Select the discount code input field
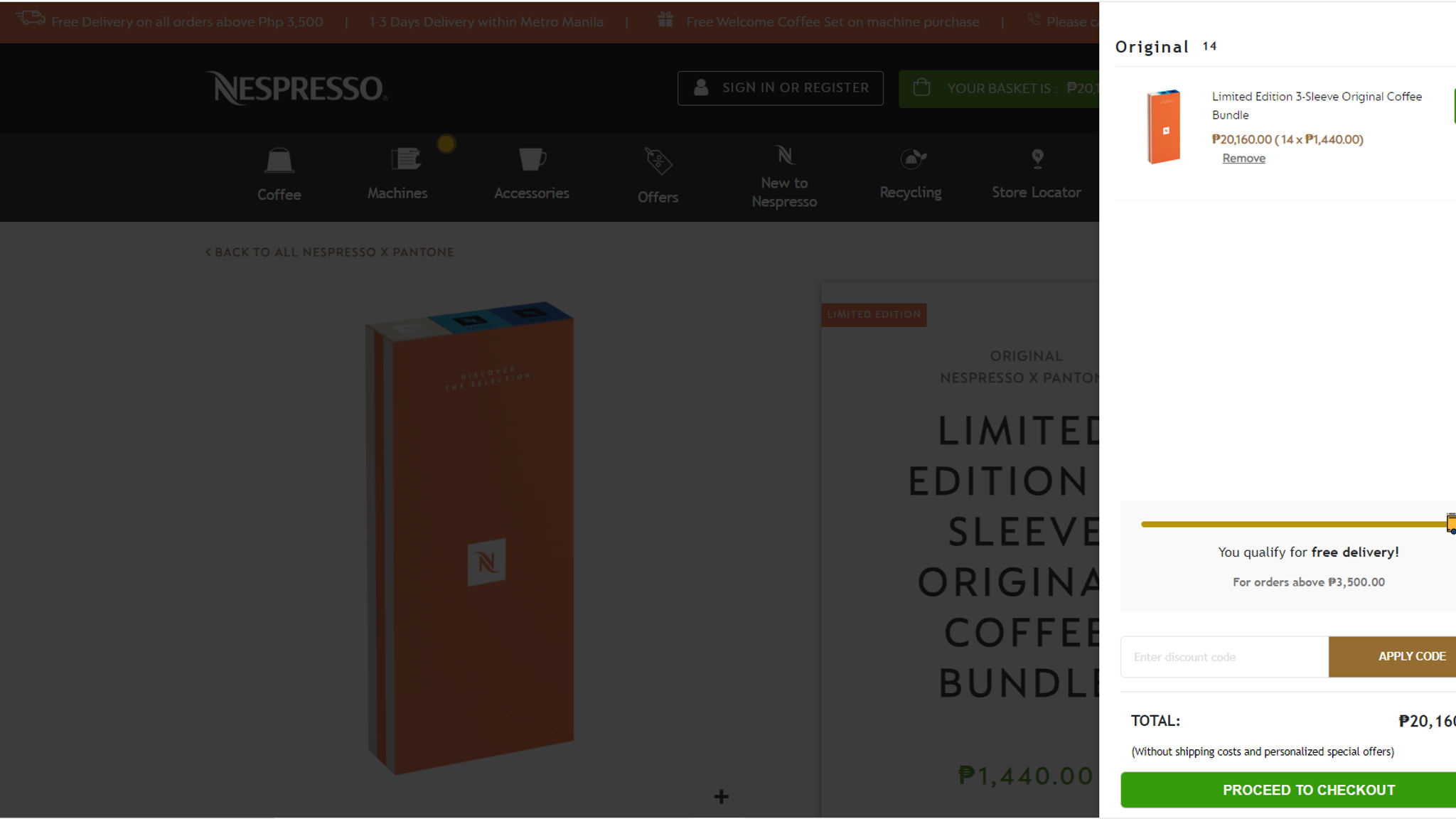The width and height of the screenshot is (1456, 819). (1224, 657)
